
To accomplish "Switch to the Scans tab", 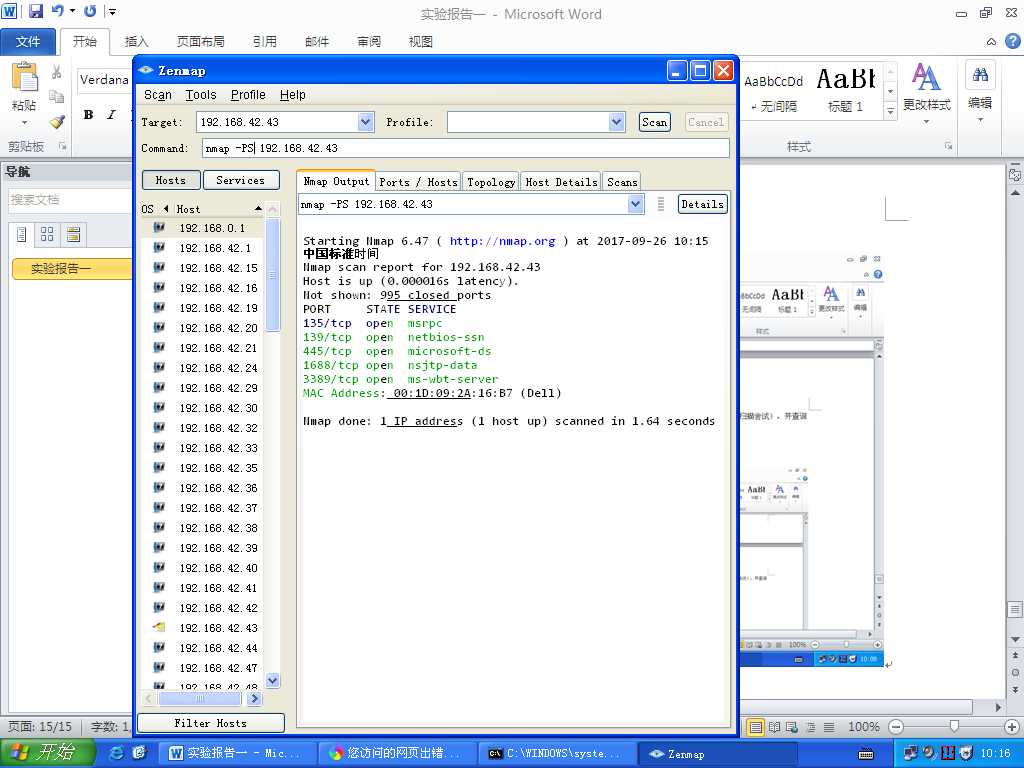I will (622, 182).
